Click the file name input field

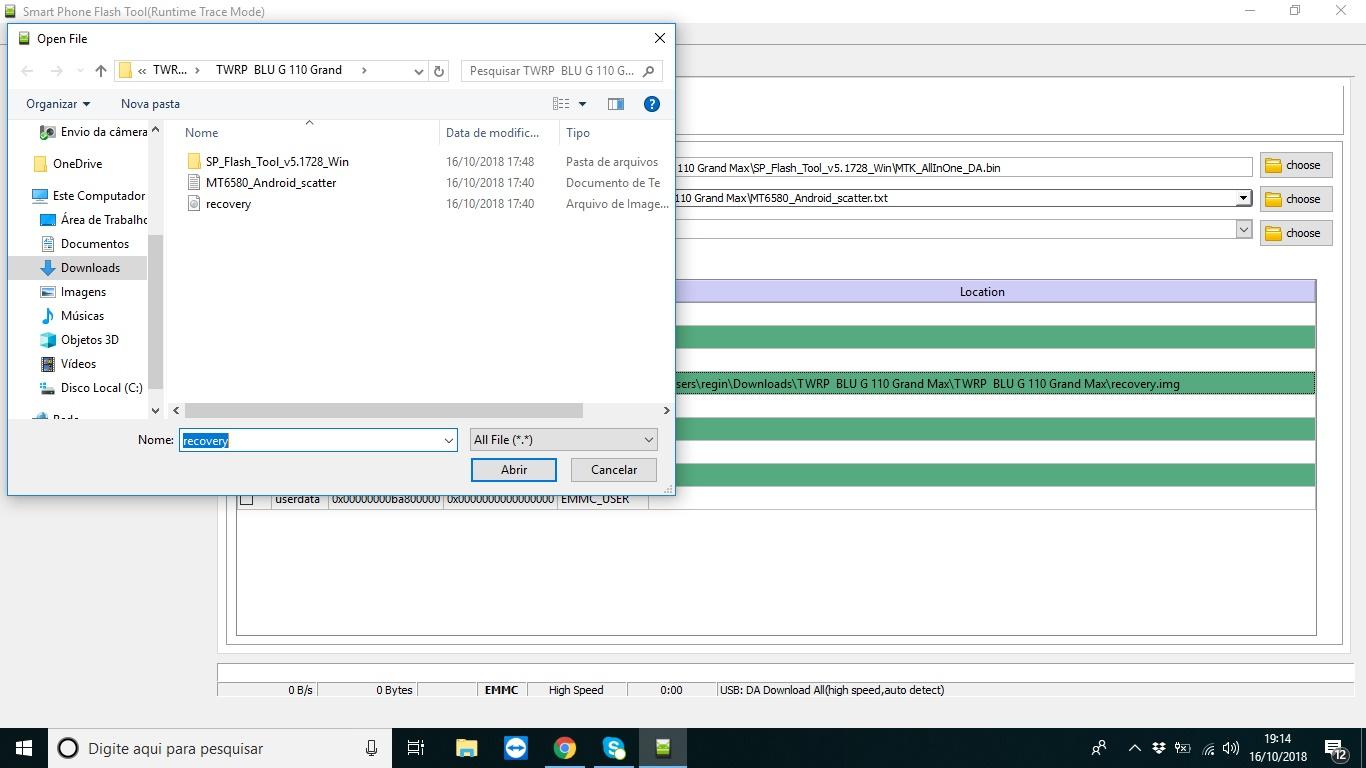click(x=310, y=440)
